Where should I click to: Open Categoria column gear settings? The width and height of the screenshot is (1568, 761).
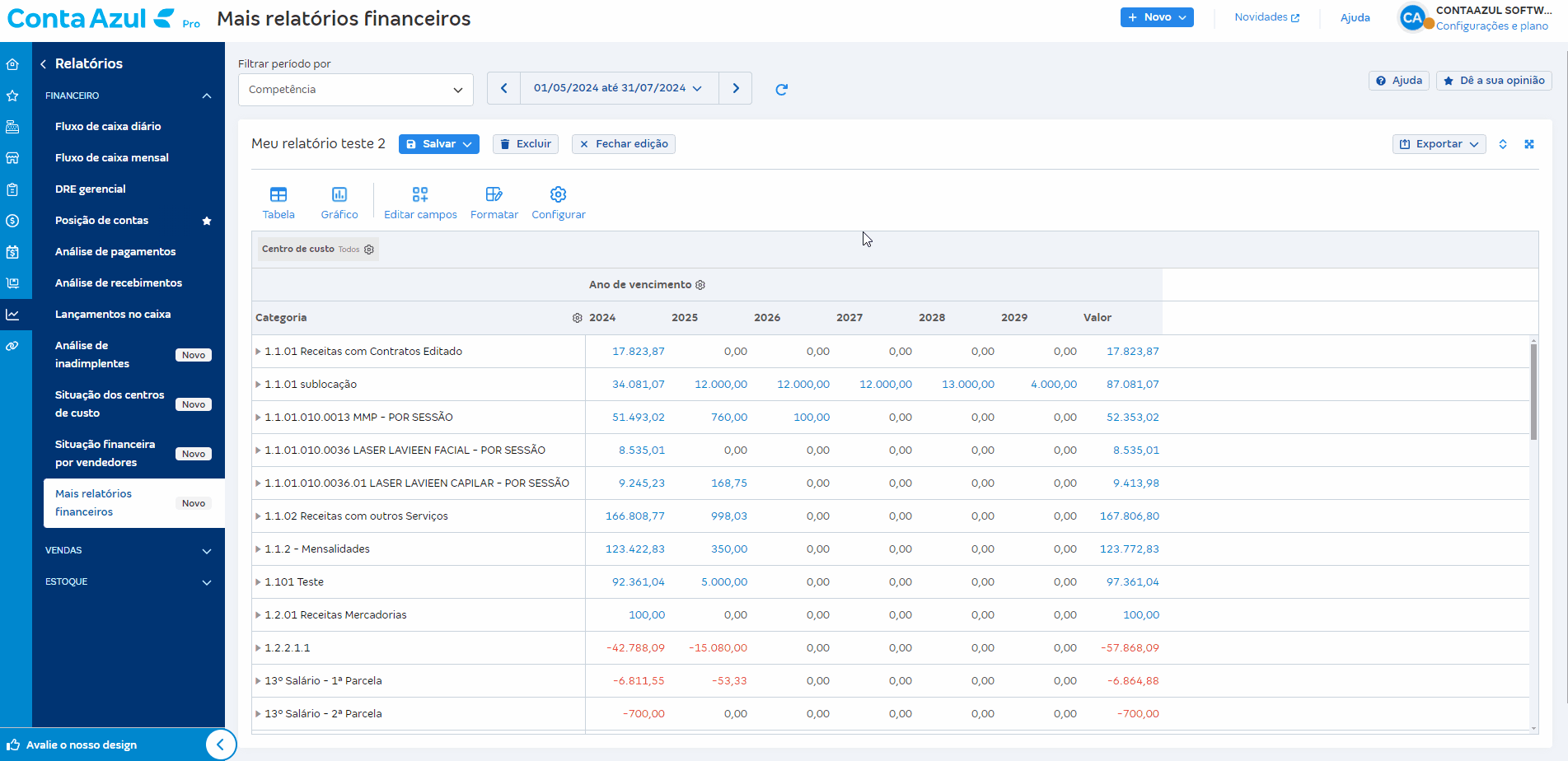(578, 318)
